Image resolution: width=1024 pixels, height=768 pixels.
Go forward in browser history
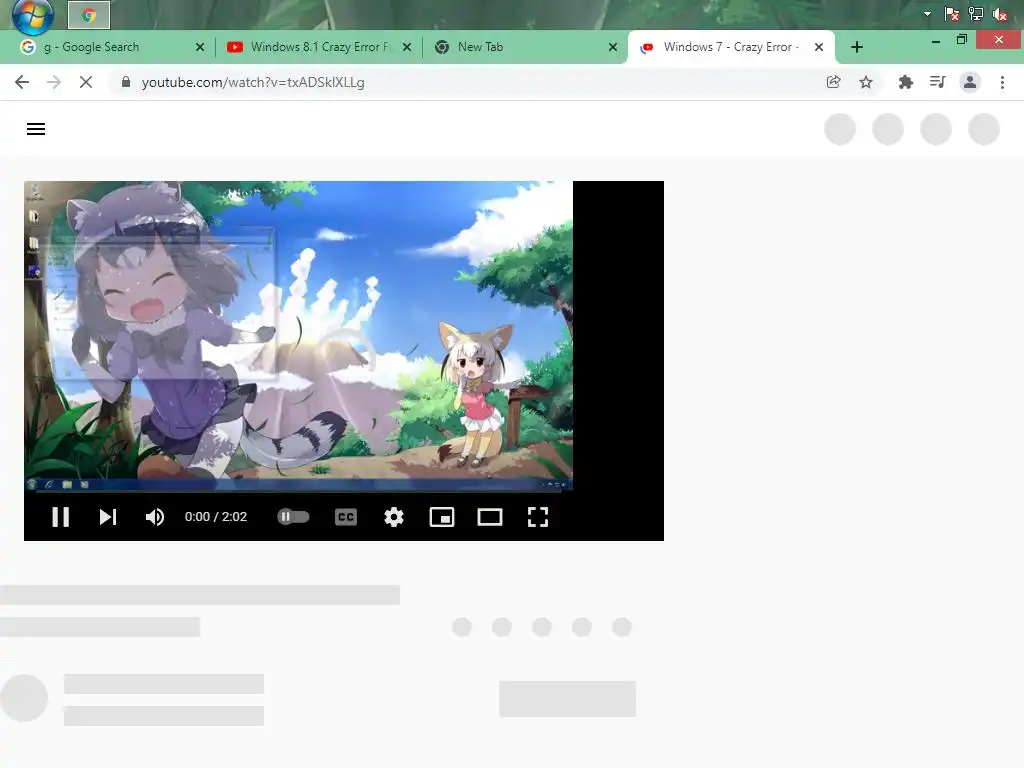(54, 82)
